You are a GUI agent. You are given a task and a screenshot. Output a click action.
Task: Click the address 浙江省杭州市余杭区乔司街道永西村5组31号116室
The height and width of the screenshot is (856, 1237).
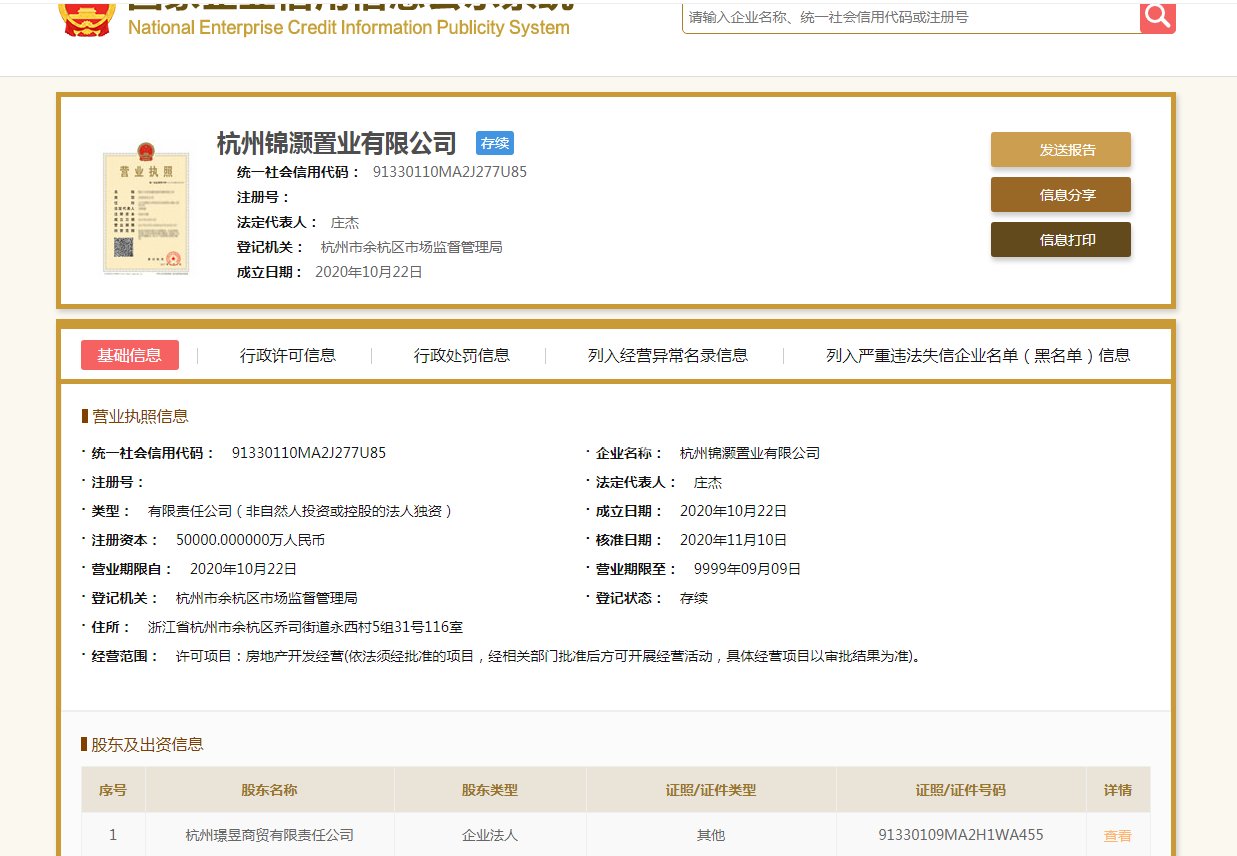pyautogui.click(x=305, y=627)
